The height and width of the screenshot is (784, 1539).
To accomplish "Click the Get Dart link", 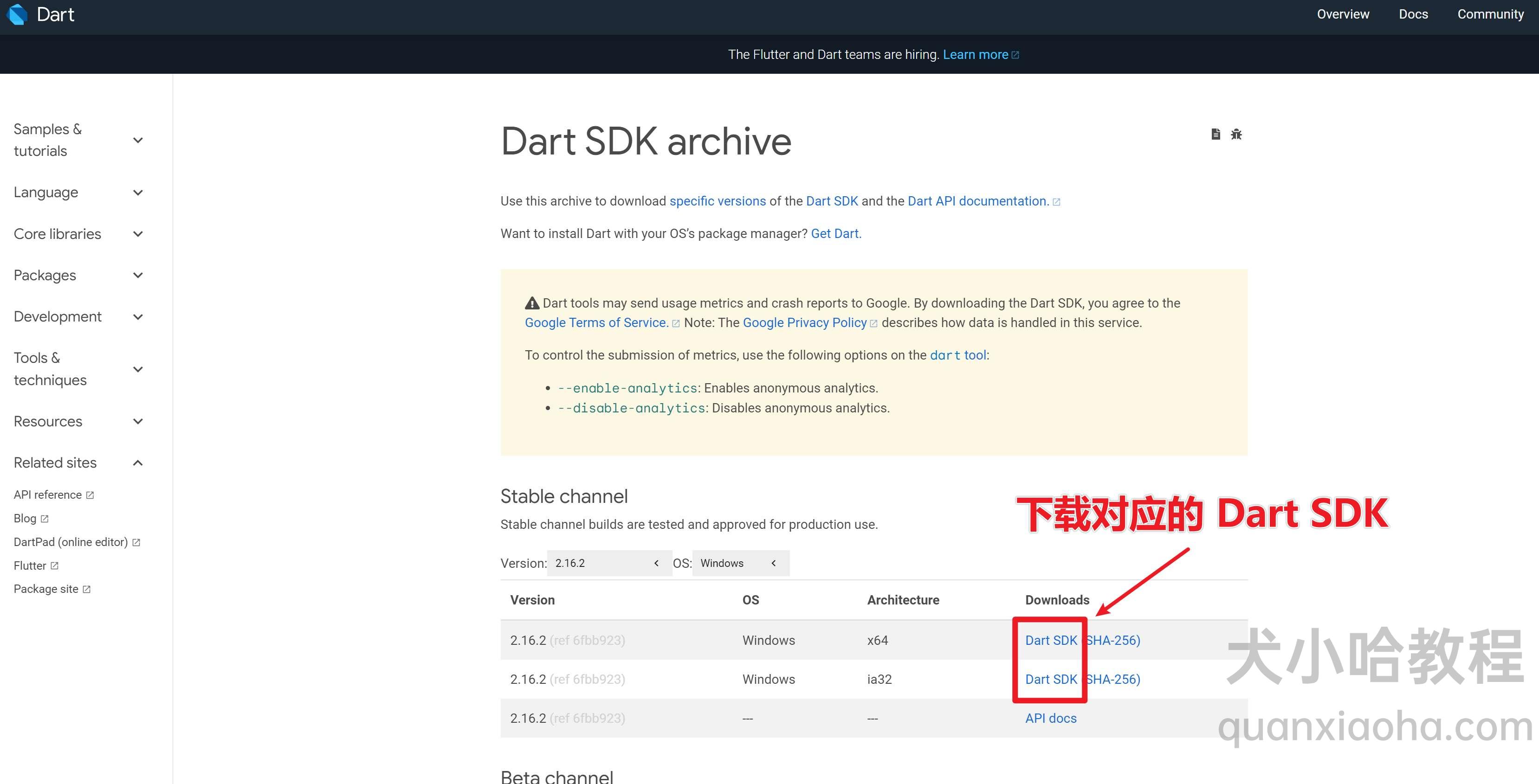I will pyautogui.click(x=834, y=232).
